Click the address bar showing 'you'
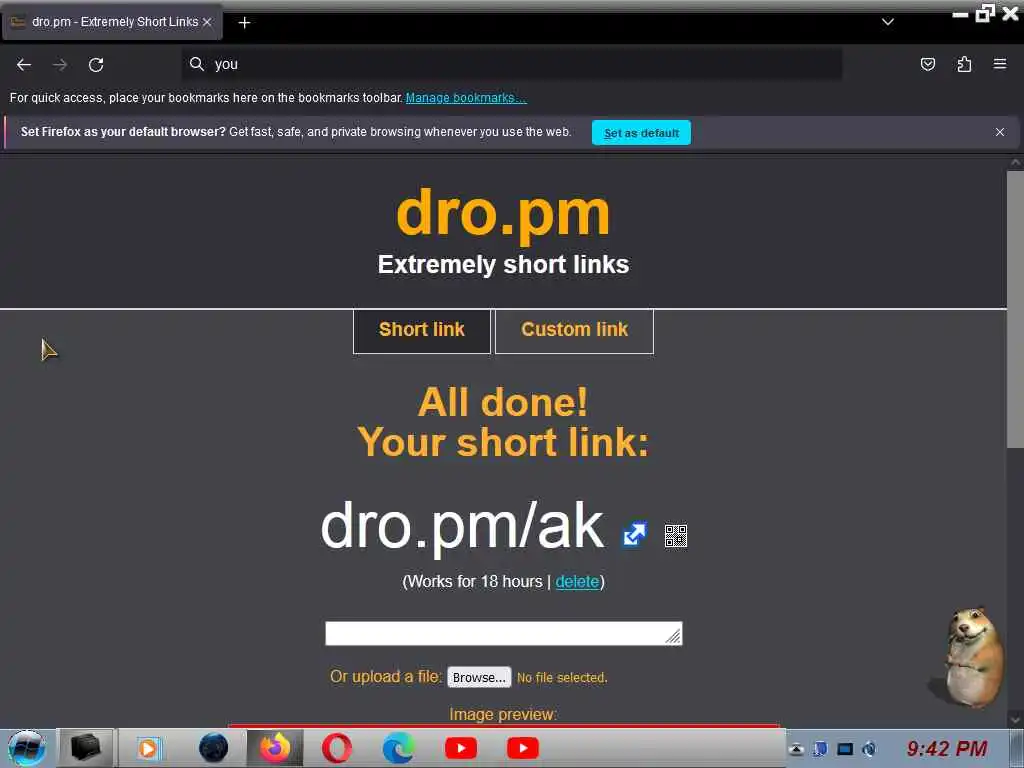Viewport: 1024px width, 768px height. (511, 64)
